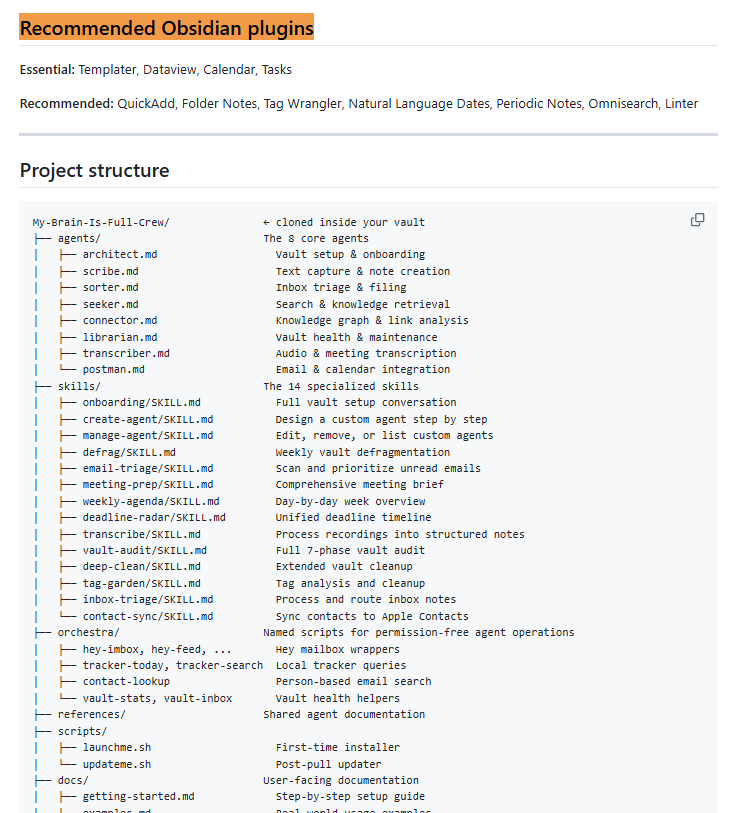Click the description 'The 14 specialized skills'
Viewport: 737px width, 813px height.
click(x=341, y=386)
